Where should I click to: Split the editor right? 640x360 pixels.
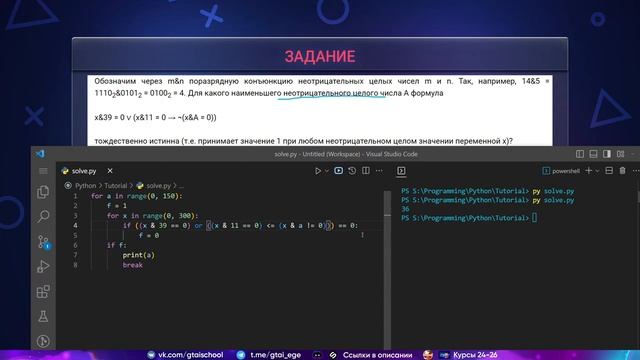coord(366,171)
